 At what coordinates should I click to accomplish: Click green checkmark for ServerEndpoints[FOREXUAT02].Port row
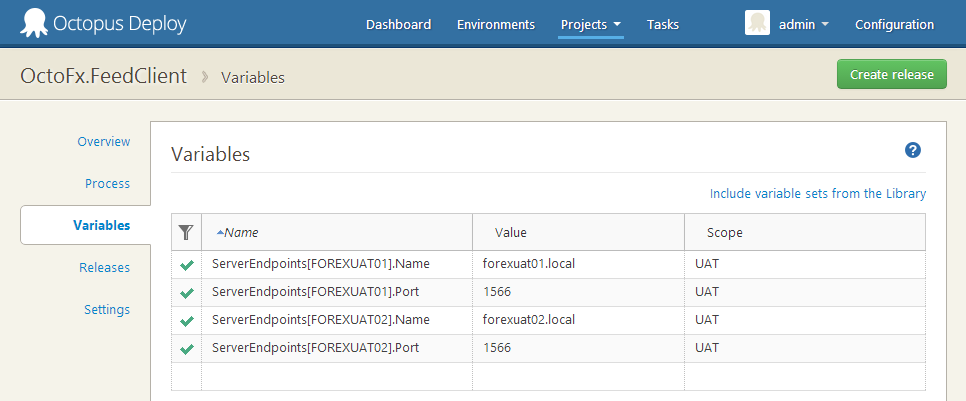click(187, 349)
